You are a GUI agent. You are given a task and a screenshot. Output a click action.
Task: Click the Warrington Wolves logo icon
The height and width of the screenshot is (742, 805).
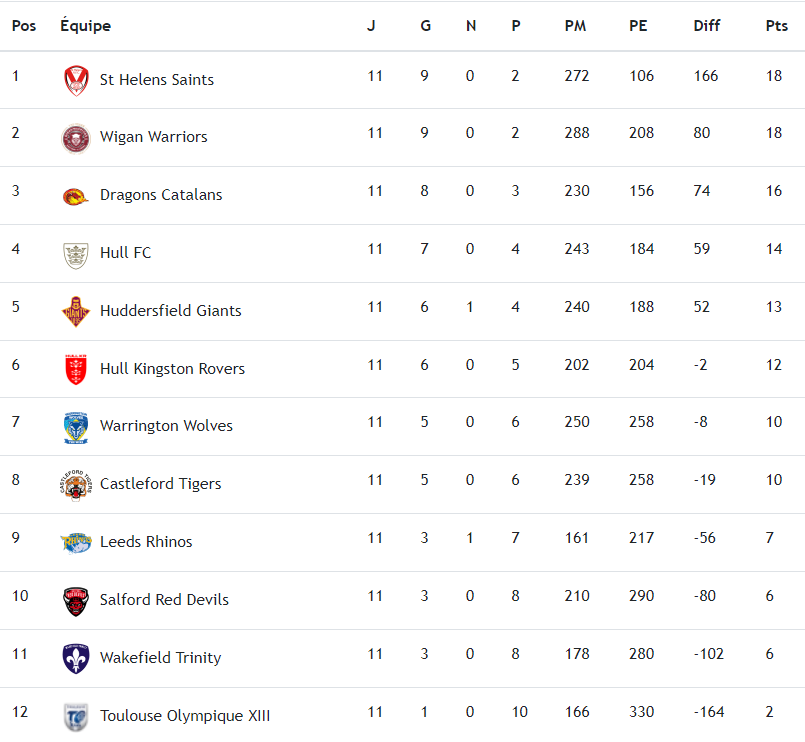click(x=76, y=427)
